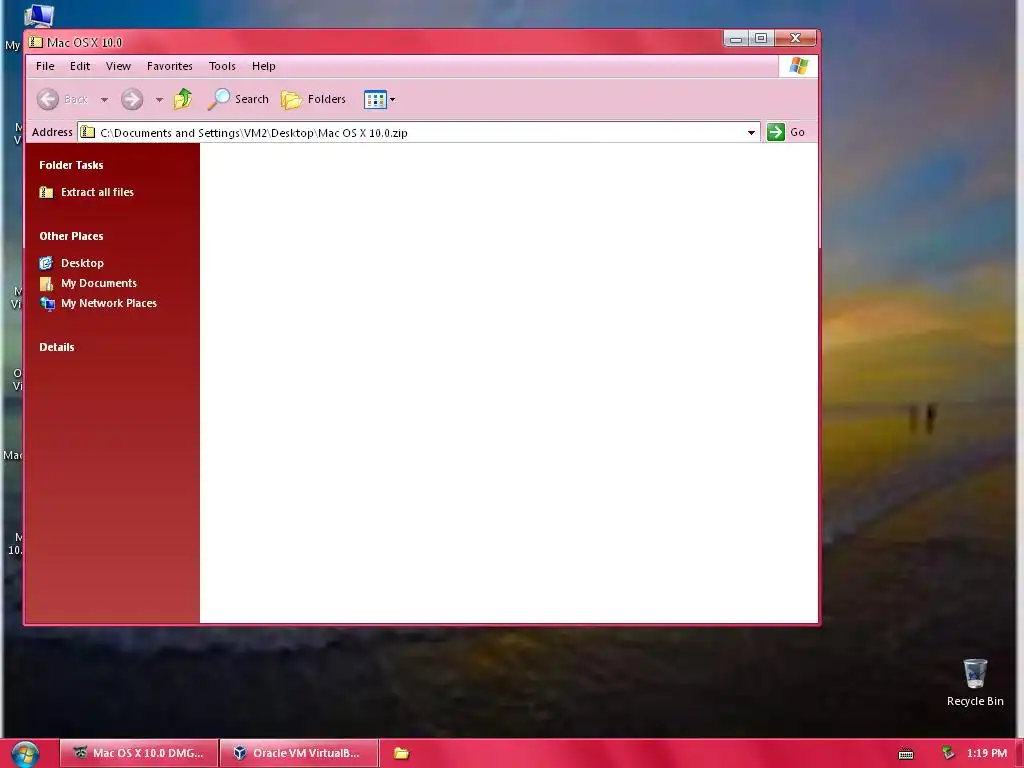This screenshot has height=768, width=1024.
Task: Open the Help menu
Action: (264, 66)
